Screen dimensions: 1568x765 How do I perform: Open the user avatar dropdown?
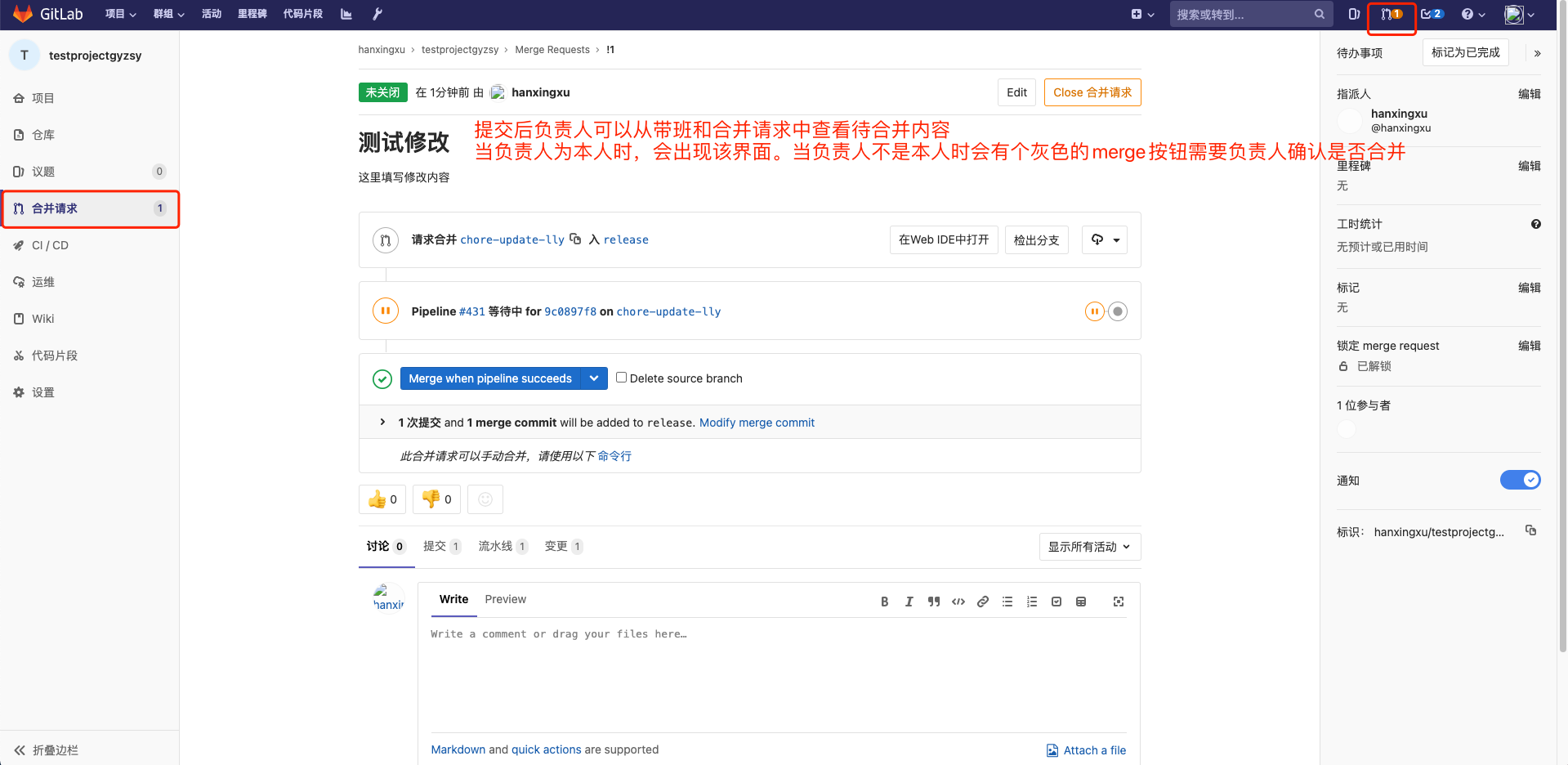click(x=1520, y=14)
